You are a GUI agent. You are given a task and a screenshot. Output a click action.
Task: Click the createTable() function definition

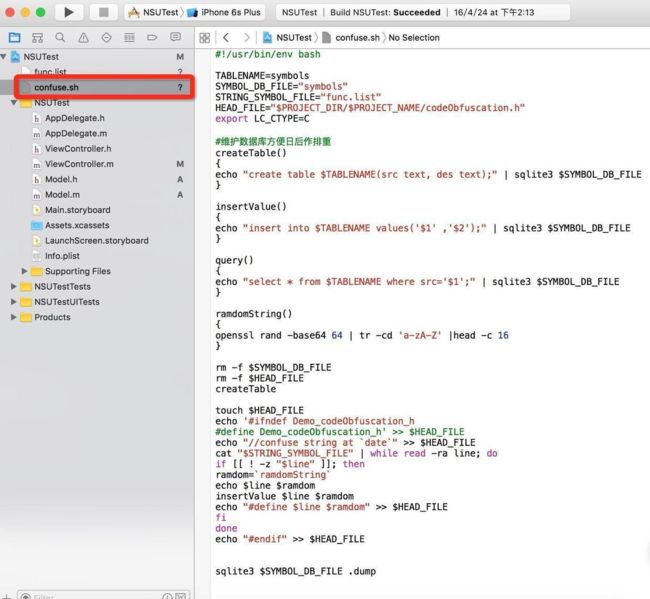pyautogui.click(x=251, y=153)
